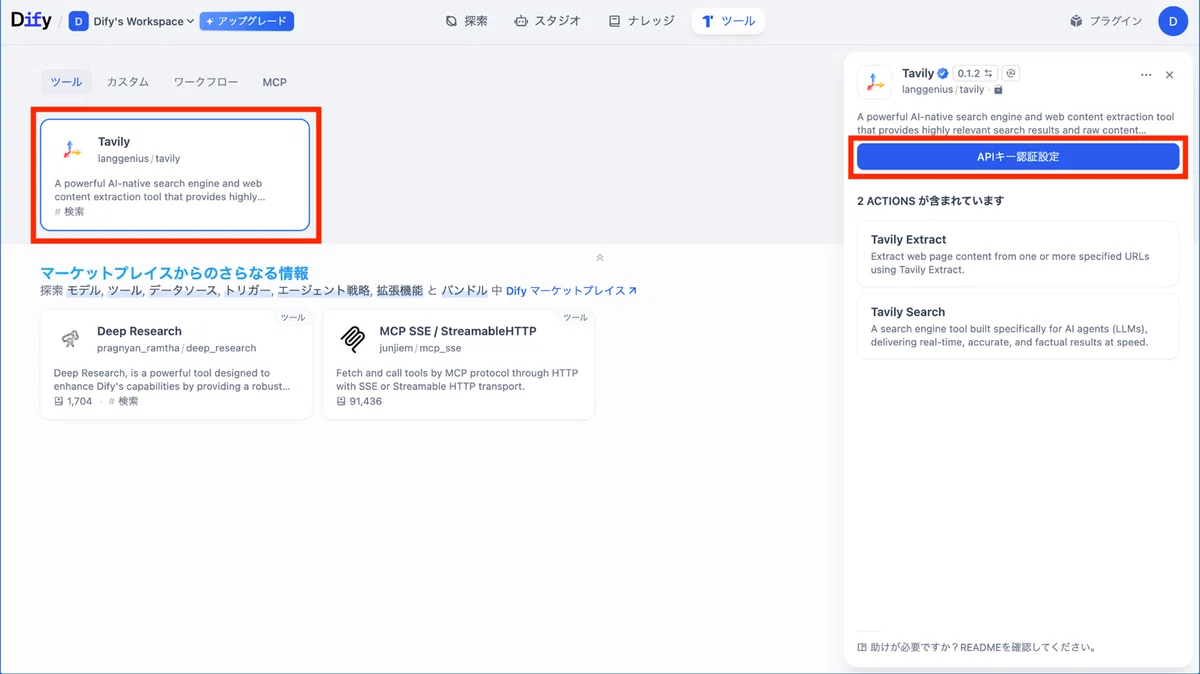Click the Dify logo
The height and width of the screenshot is (674, 1200).
tap(31, 20)
